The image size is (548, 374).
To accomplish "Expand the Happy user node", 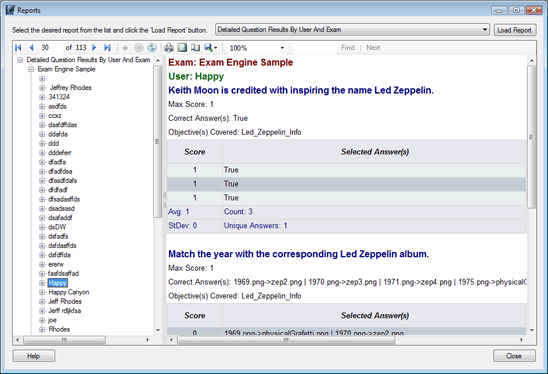I will (42, 283).
